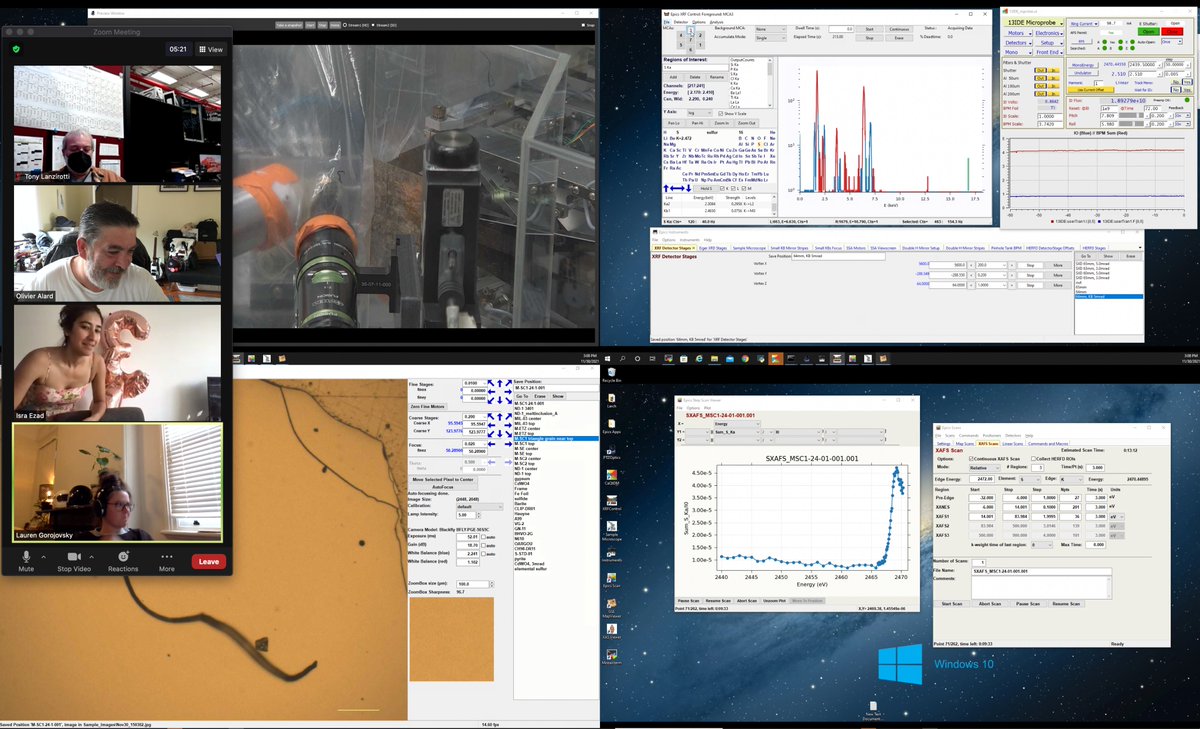Viewport: 1200px width, 729px height.
Task: Open Y Axis log scale dropdown
Action: pyautogui.click(x=699, y=113)
